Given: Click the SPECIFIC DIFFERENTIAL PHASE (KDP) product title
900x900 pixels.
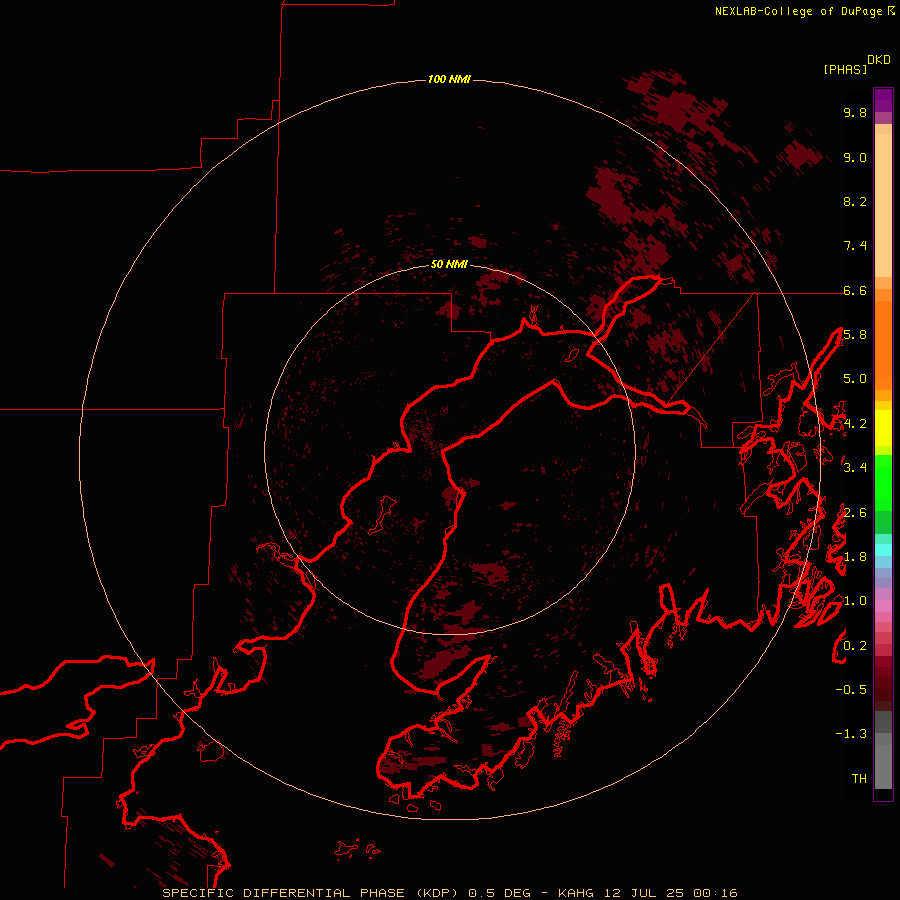Looking at the screenshot, I should [x=312, y=893].
